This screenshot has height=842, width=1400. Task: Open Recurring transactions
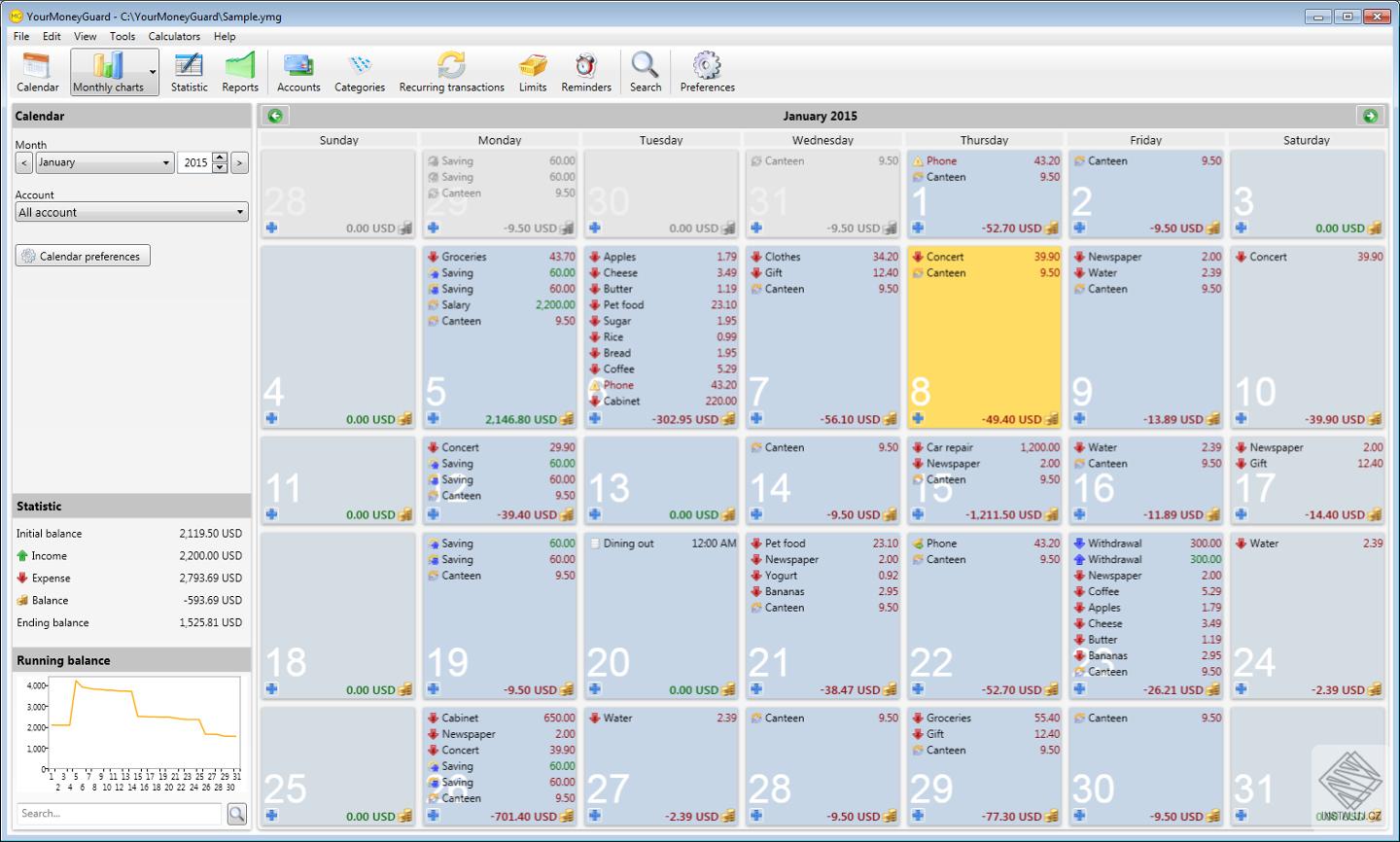pyautogui.click(x=451, y=72)
